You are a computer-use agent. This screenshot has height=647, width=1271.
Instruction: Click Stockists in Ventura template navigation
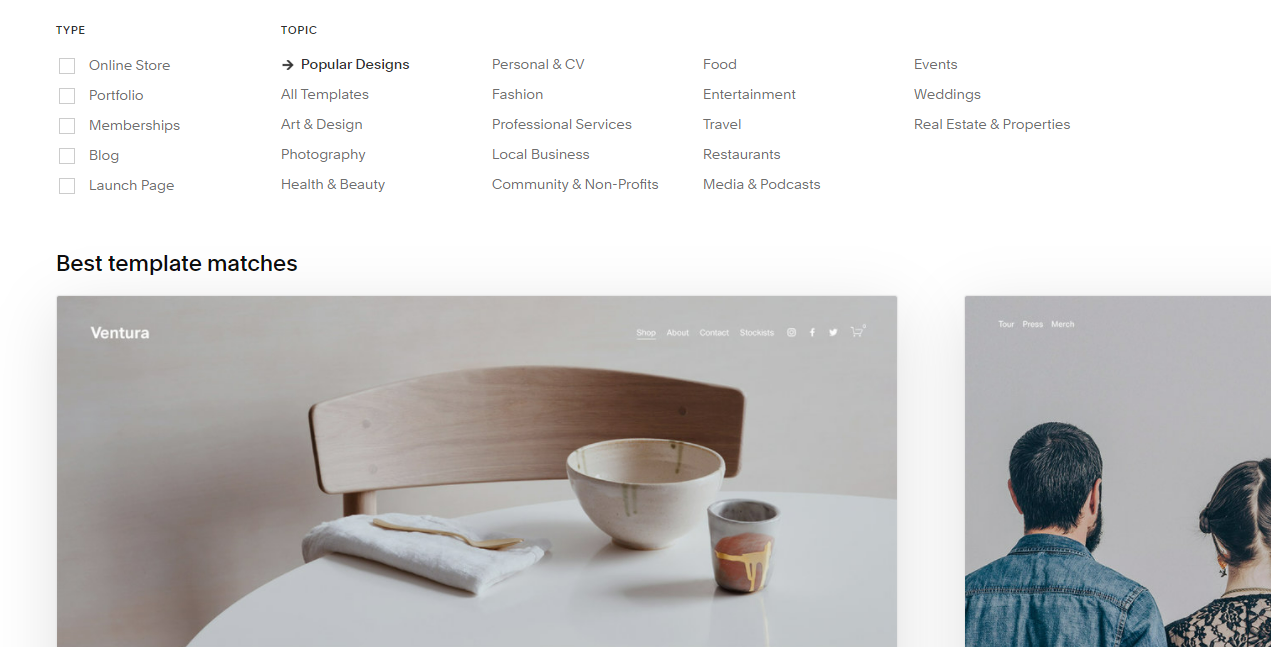tap(757, 332)
